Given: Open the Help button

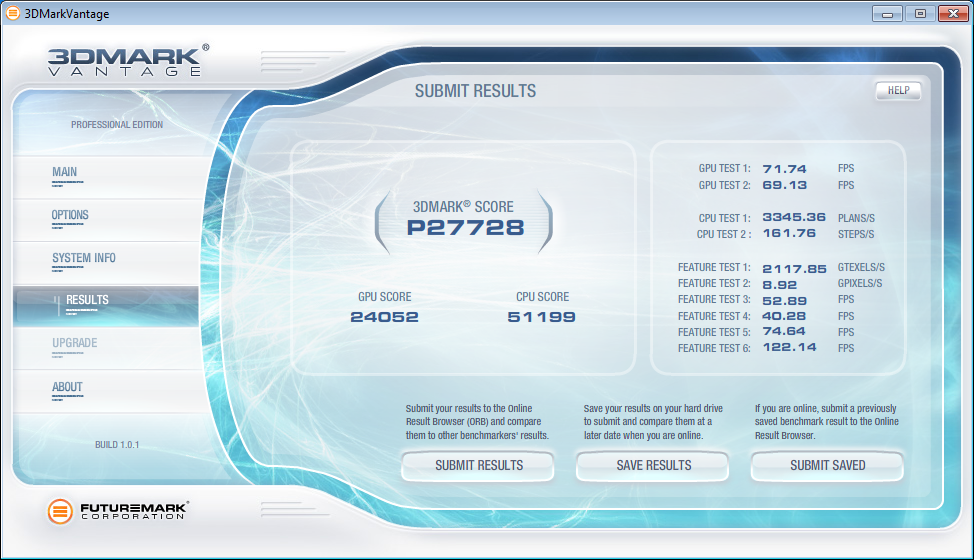Looking at the screenshot, I should click(898, 91).
